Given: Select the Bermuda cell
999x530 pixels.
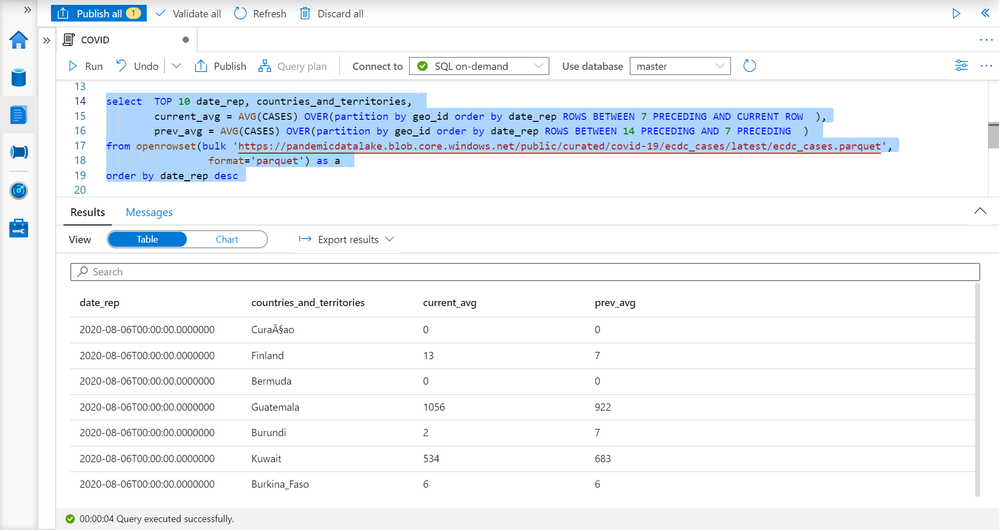Looking at the screenshot, I should point(271,381).
